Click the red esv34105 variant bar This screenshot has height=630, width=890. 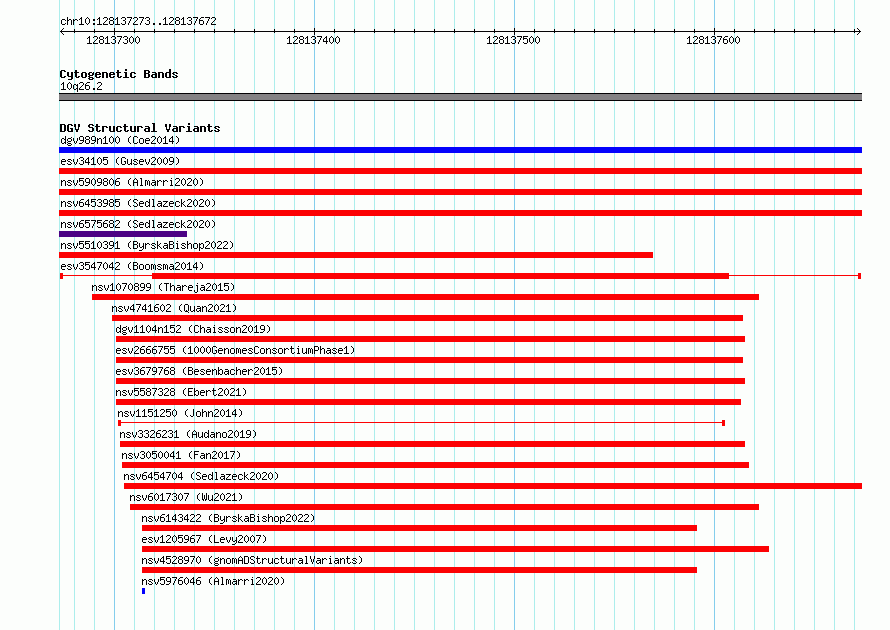460,171
